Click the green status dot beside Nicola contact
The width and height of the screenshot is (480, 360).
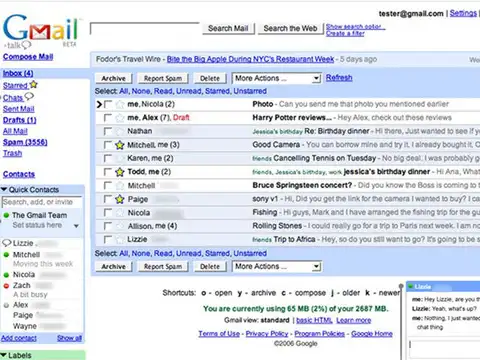coord(6,275)
